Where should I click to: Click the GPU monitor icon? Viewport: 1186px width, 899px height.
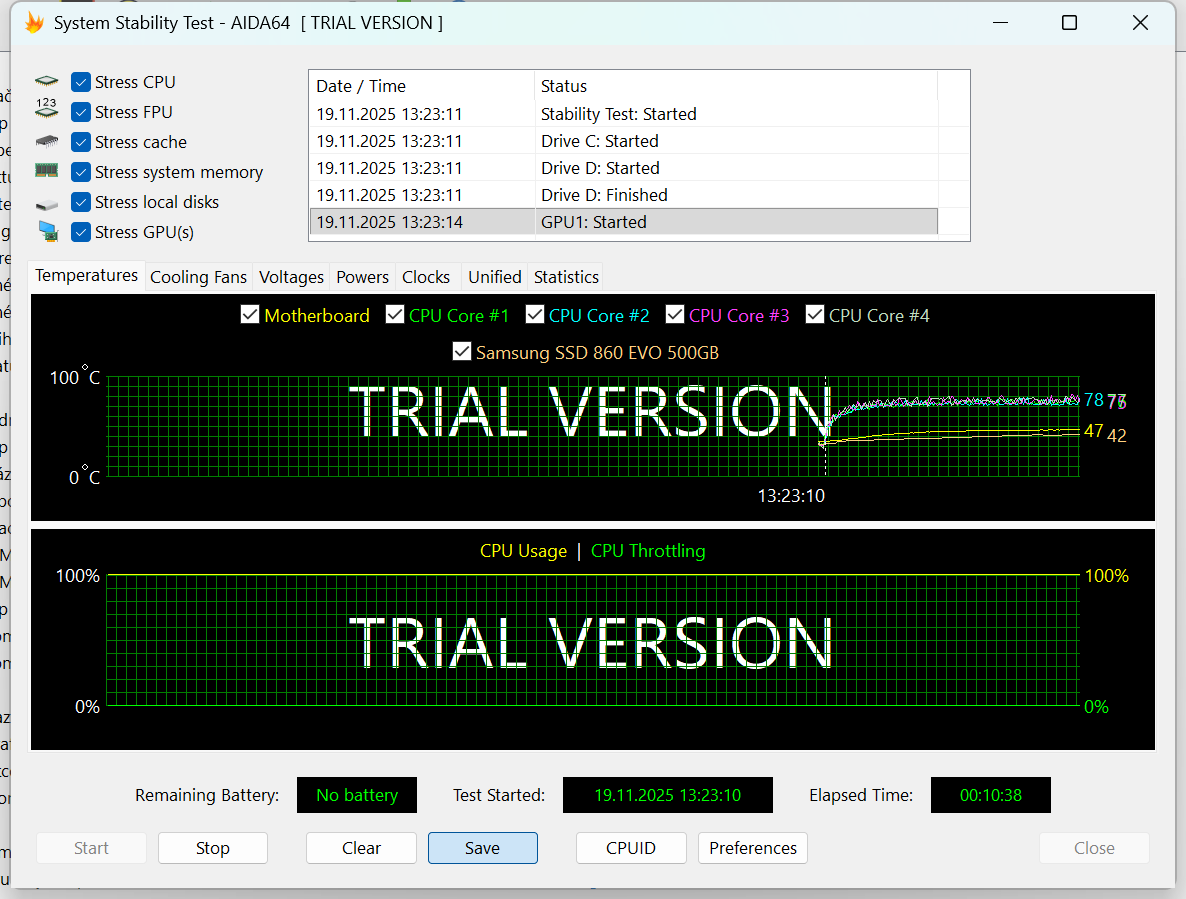(x=46, y=232)
